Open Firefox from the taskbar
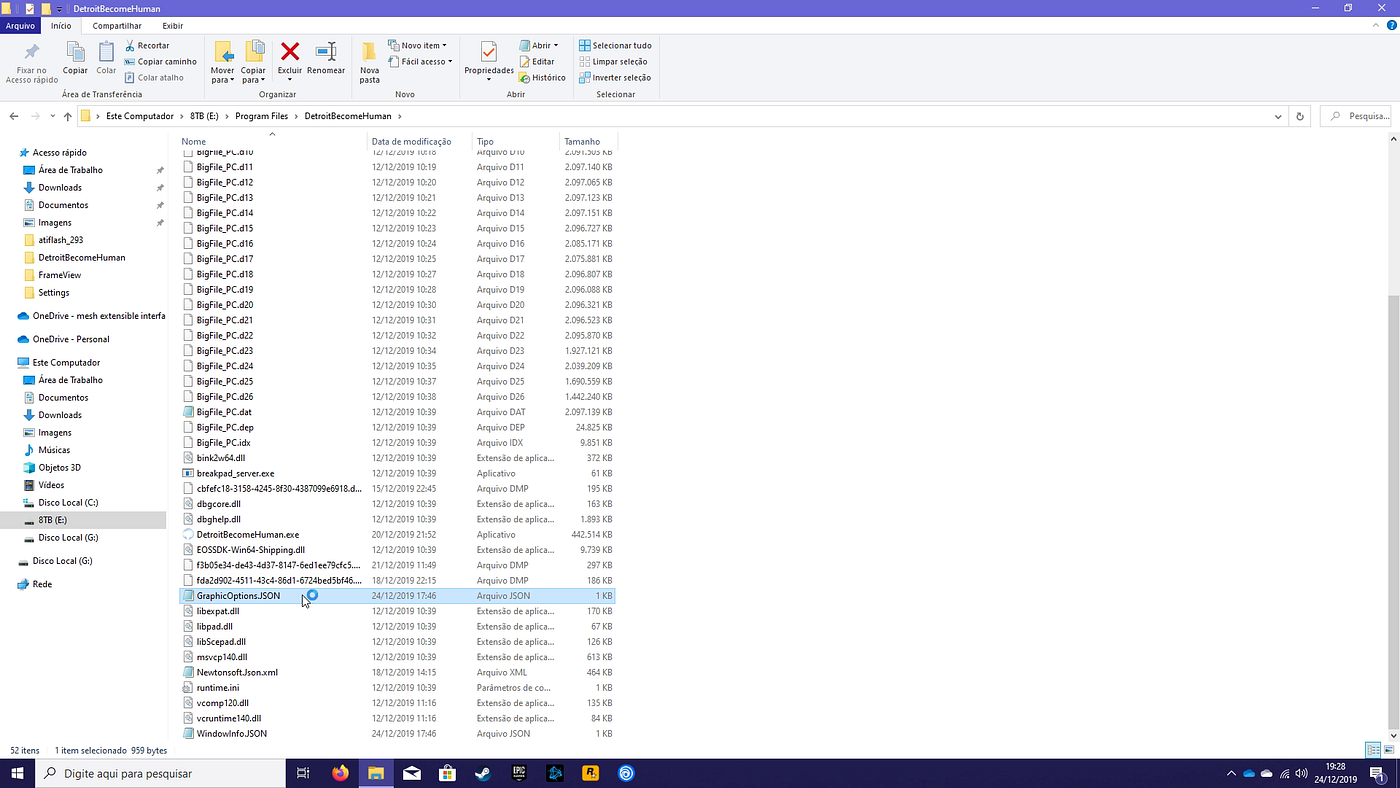The height and width of the screenshot is (788, 1400). pyautogui.click(x=340, y=773)
